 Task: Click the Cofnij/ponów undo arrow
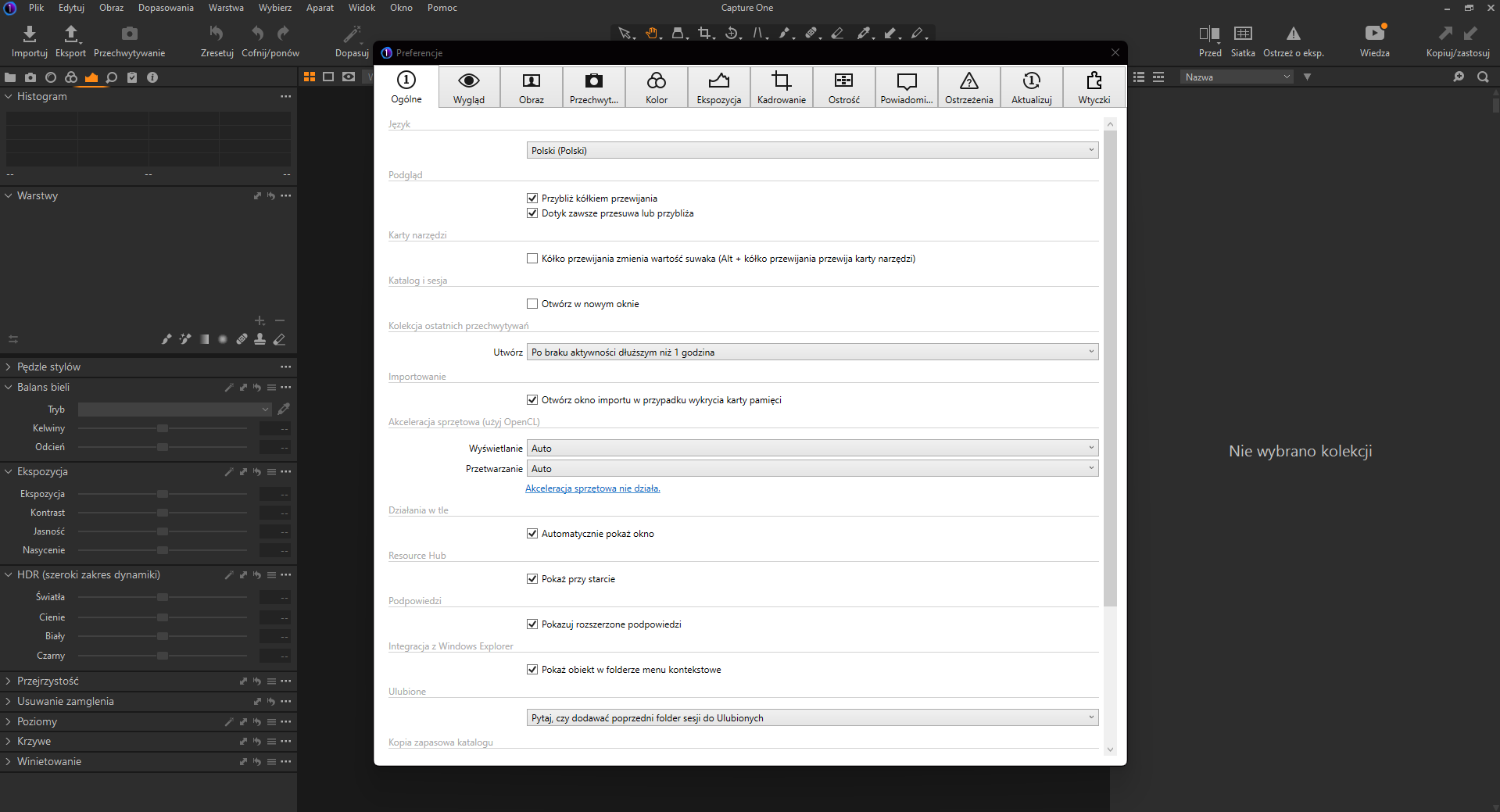[257, 33]
